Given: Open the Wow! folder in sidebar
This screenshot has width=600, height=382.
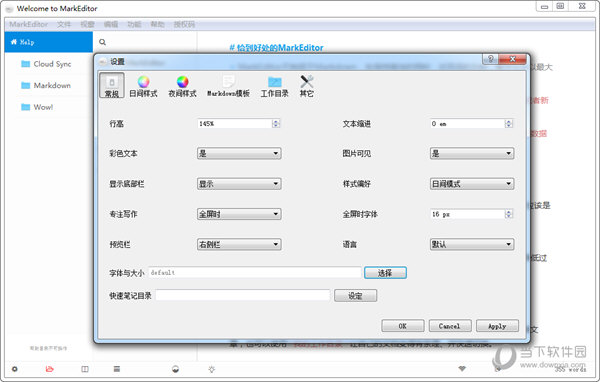Looking at the screenshot, I should coord(37,107).
